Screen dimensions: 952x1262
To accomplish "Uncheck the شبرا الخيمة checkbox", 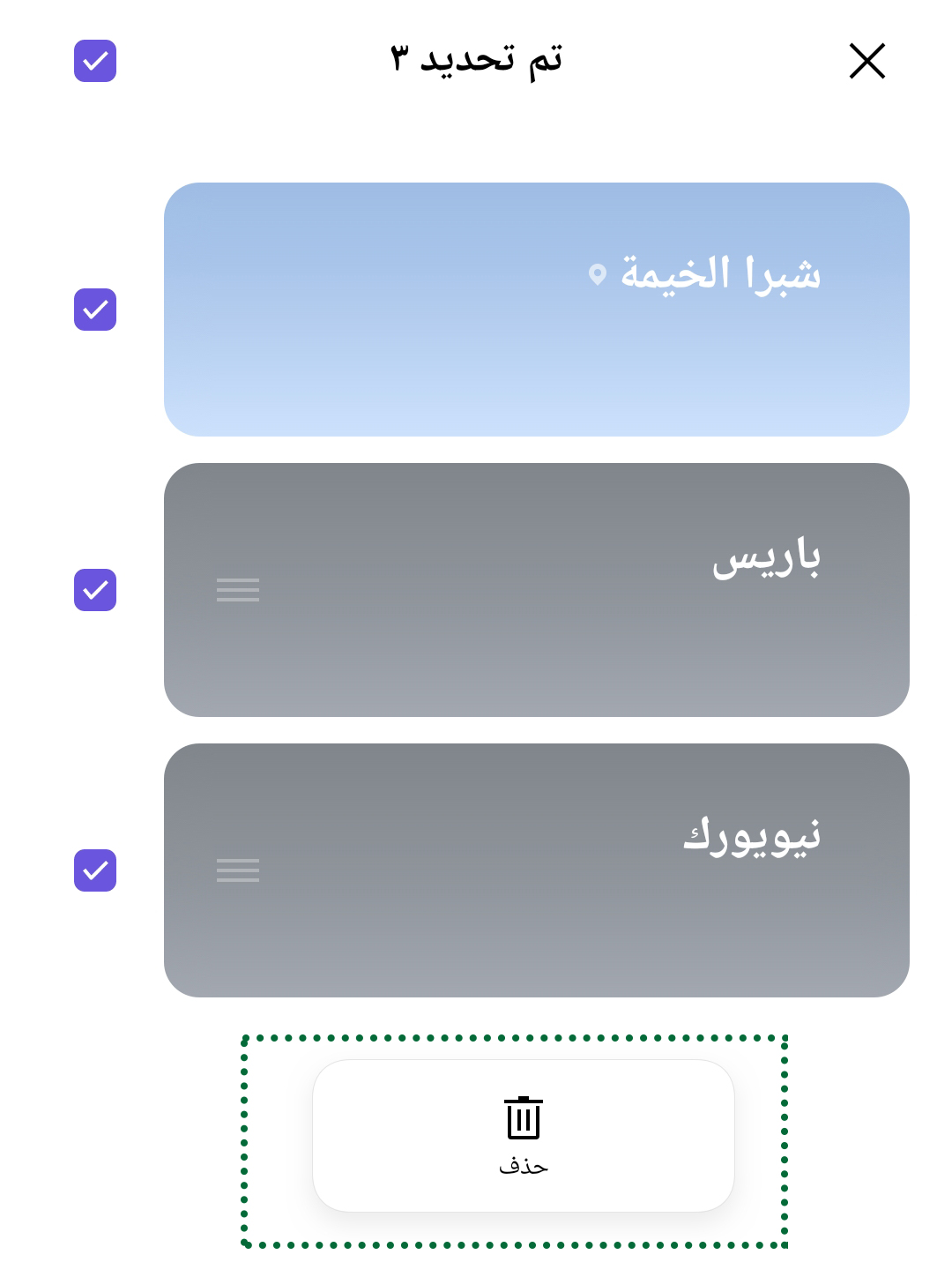I will (x=95, y=310).
